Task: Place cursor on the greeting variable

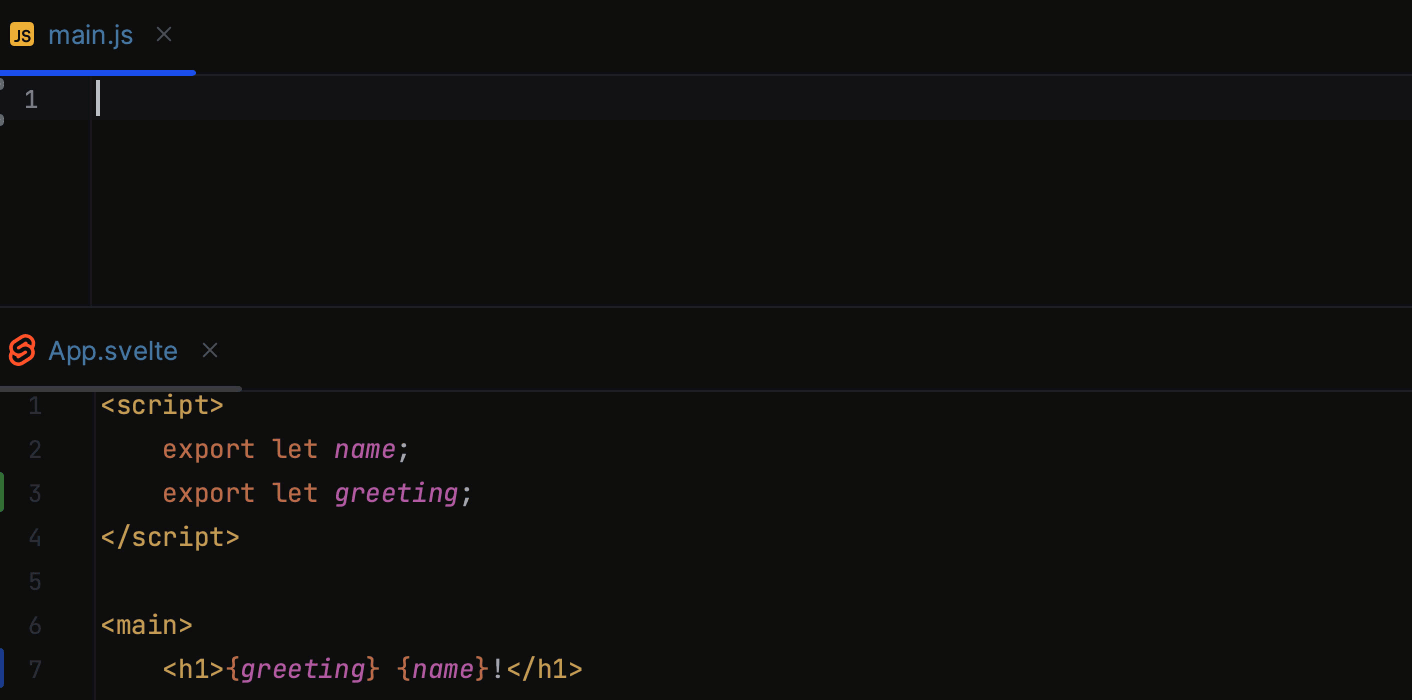Action: coord(396,493)
